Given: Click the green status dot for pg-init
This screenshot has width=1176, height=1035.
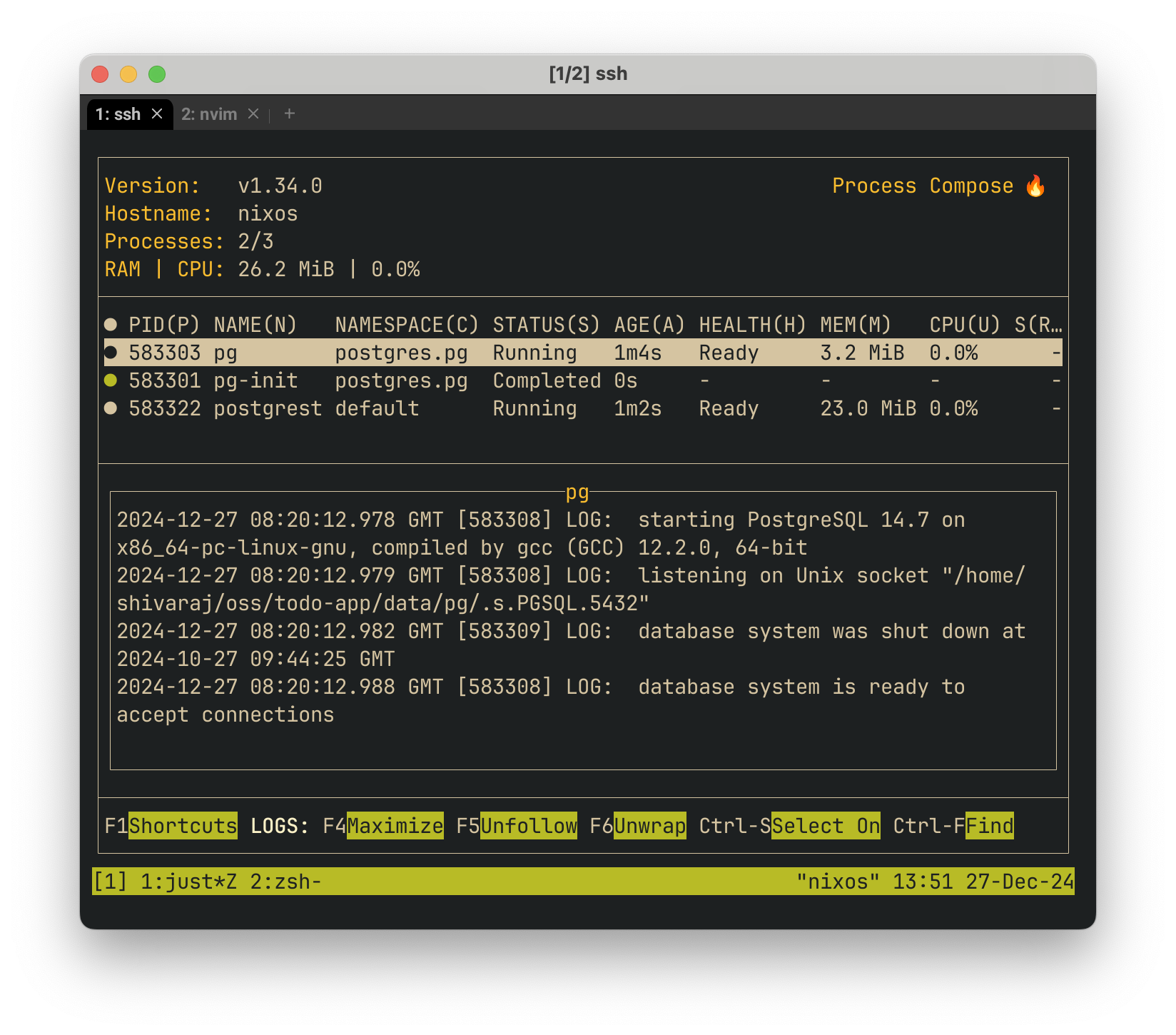Looking at the screenshot, I should pyautogui.click(x=111, y=380).
